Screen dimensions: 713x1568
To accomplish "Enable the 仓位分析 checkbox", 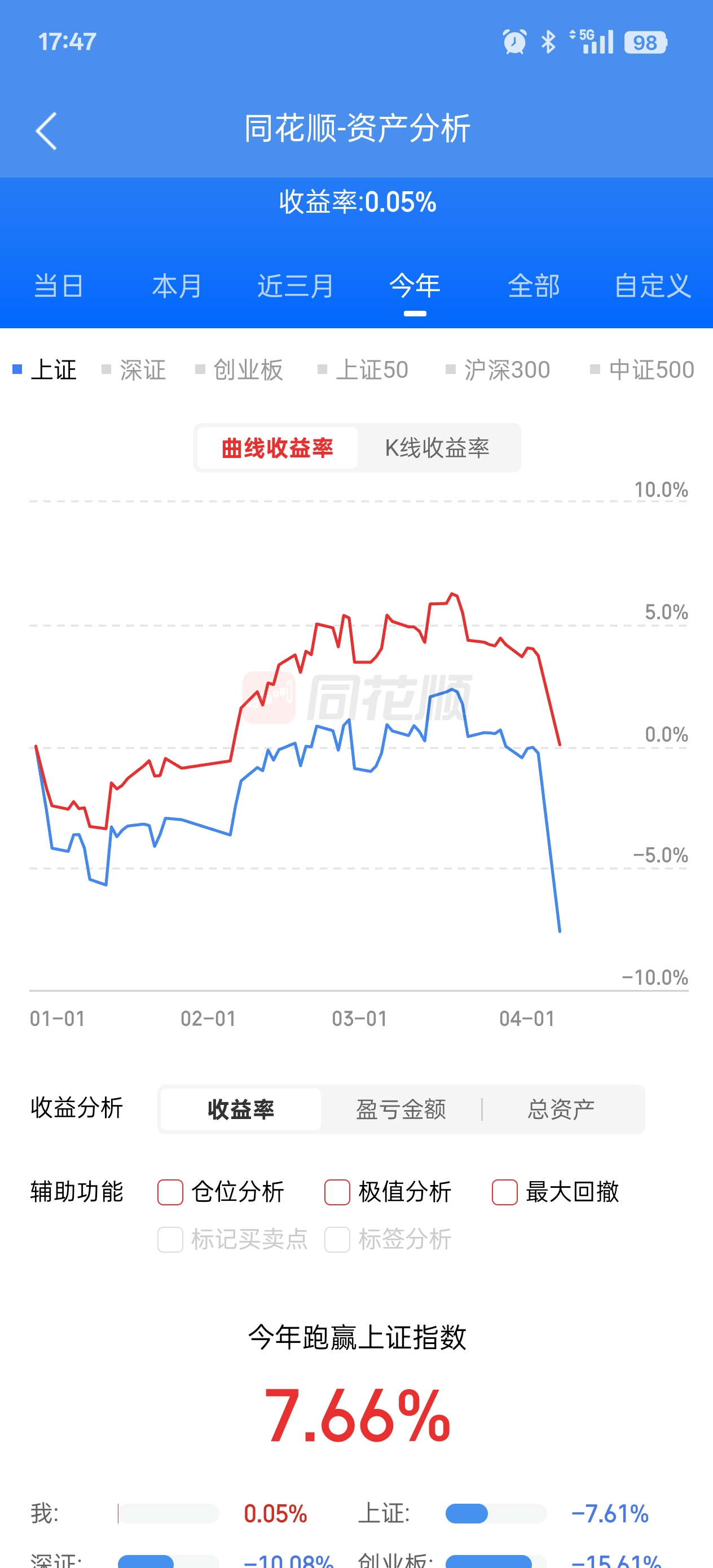I will click(x=170, y=1192).
